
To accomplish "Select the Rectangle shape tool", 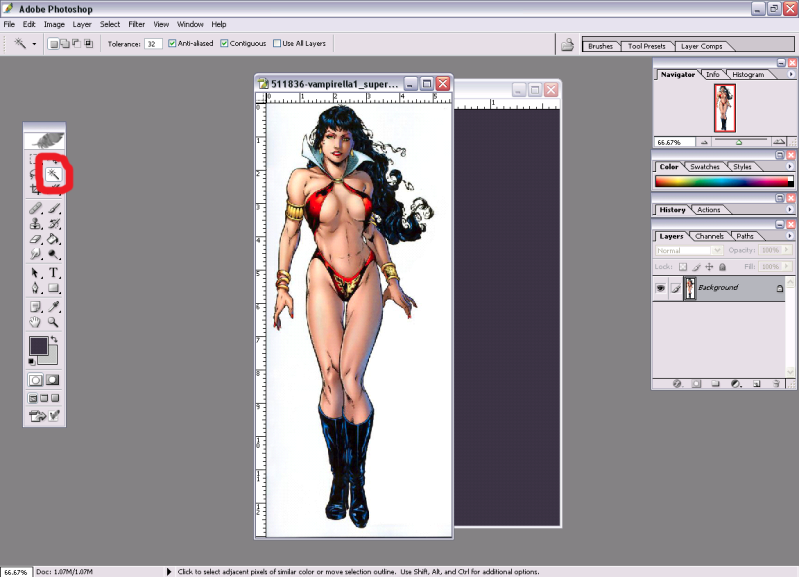I will coord(54,288).
